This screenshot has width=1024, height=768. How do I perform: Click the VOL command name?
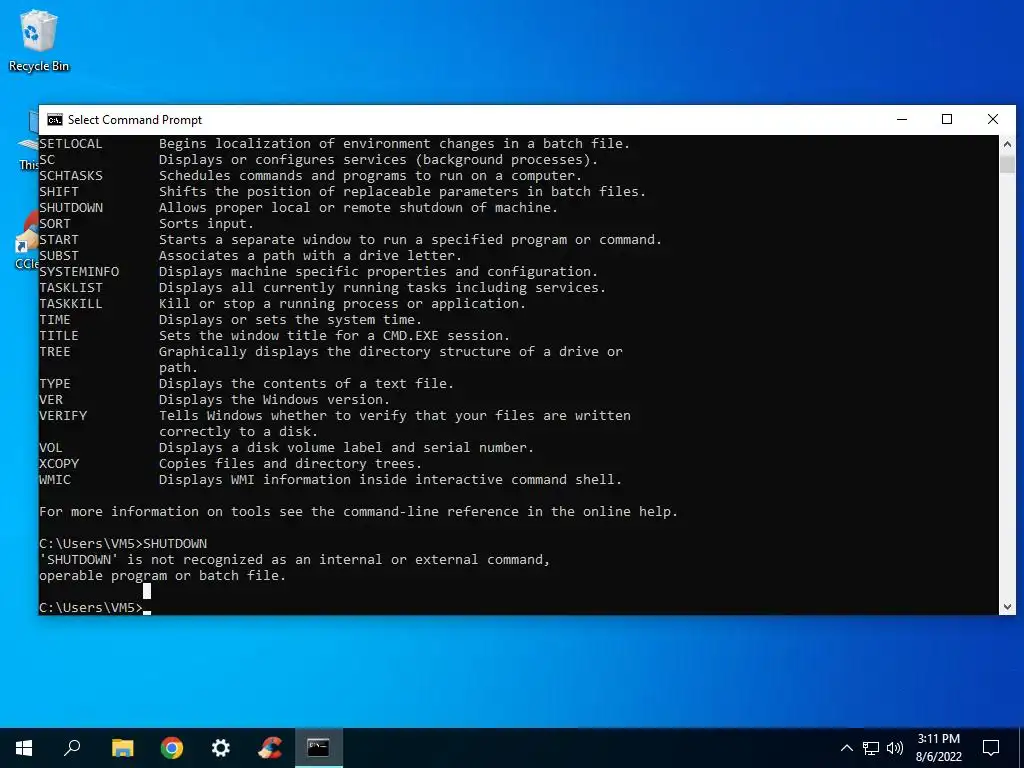point(51,447)
